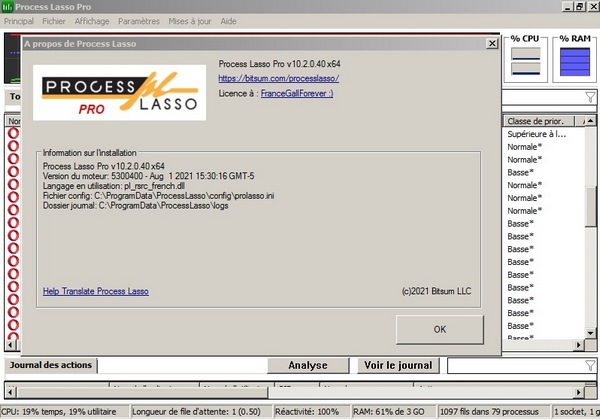
Task: Minimize the Process Lasso Pro window
Action: coord(568,7)
